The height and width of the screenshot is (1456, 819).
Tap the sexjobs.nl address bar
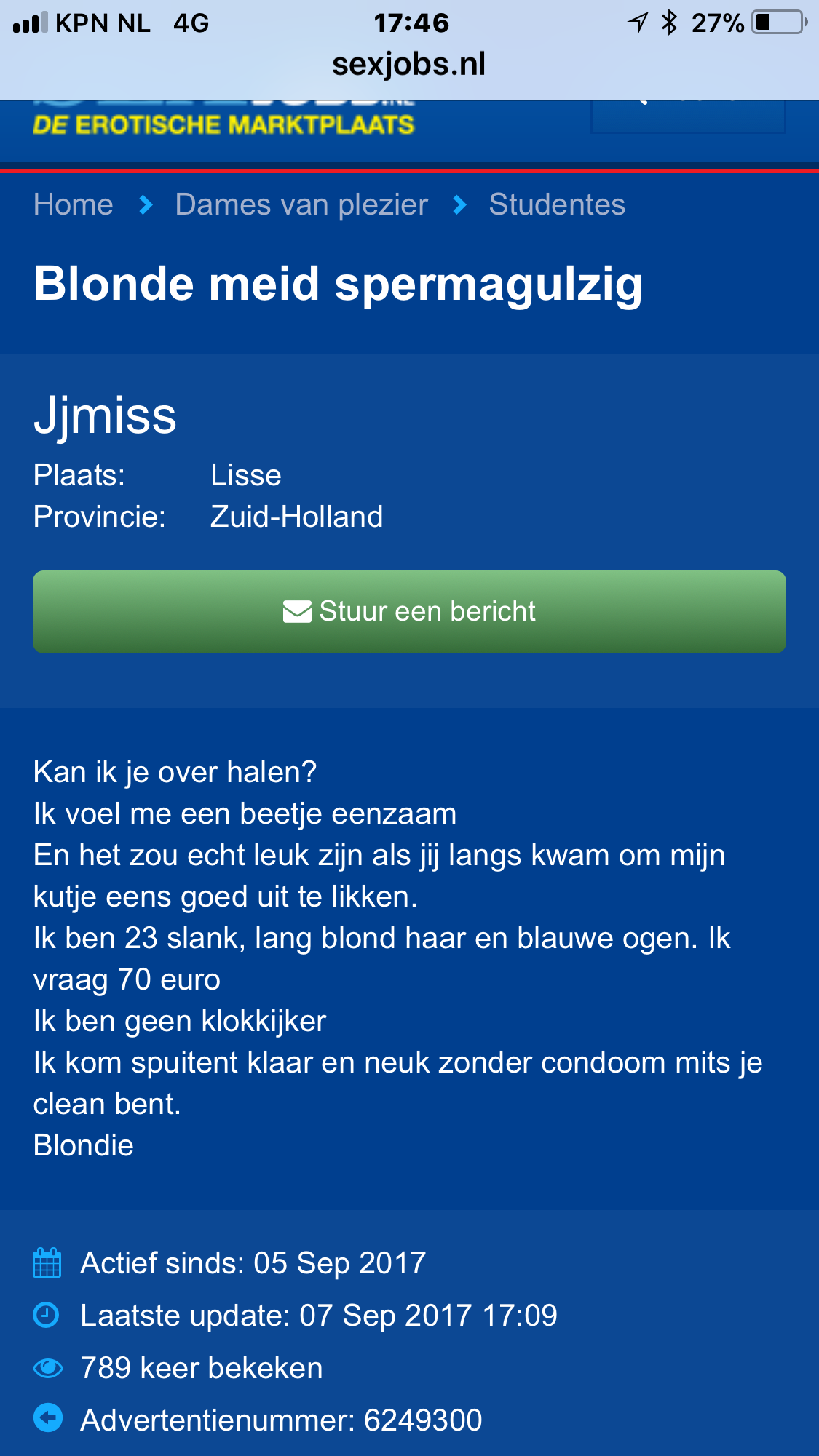[x=409, y=64]
